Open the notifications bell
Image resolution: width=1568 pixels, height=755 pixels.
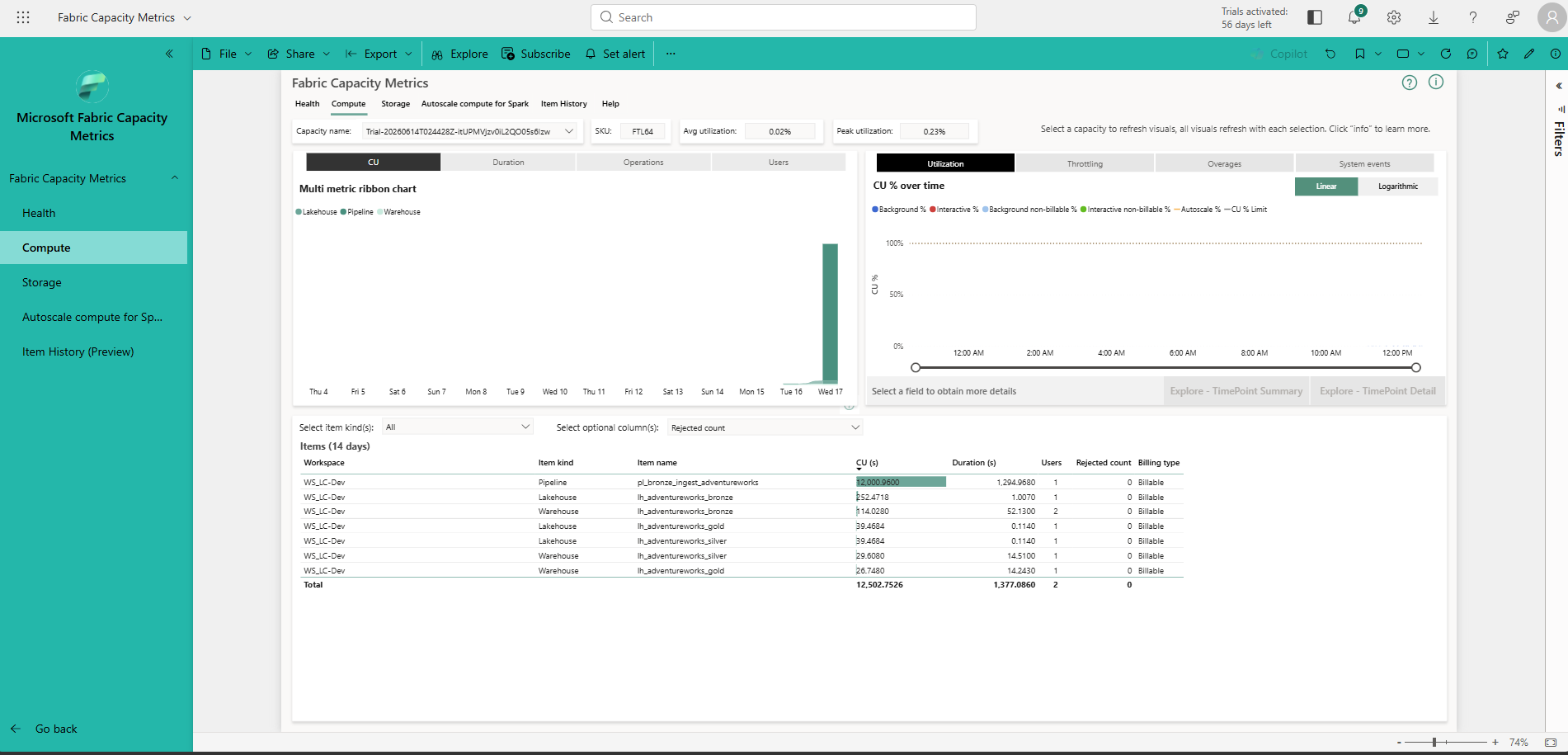(1354, 17)
